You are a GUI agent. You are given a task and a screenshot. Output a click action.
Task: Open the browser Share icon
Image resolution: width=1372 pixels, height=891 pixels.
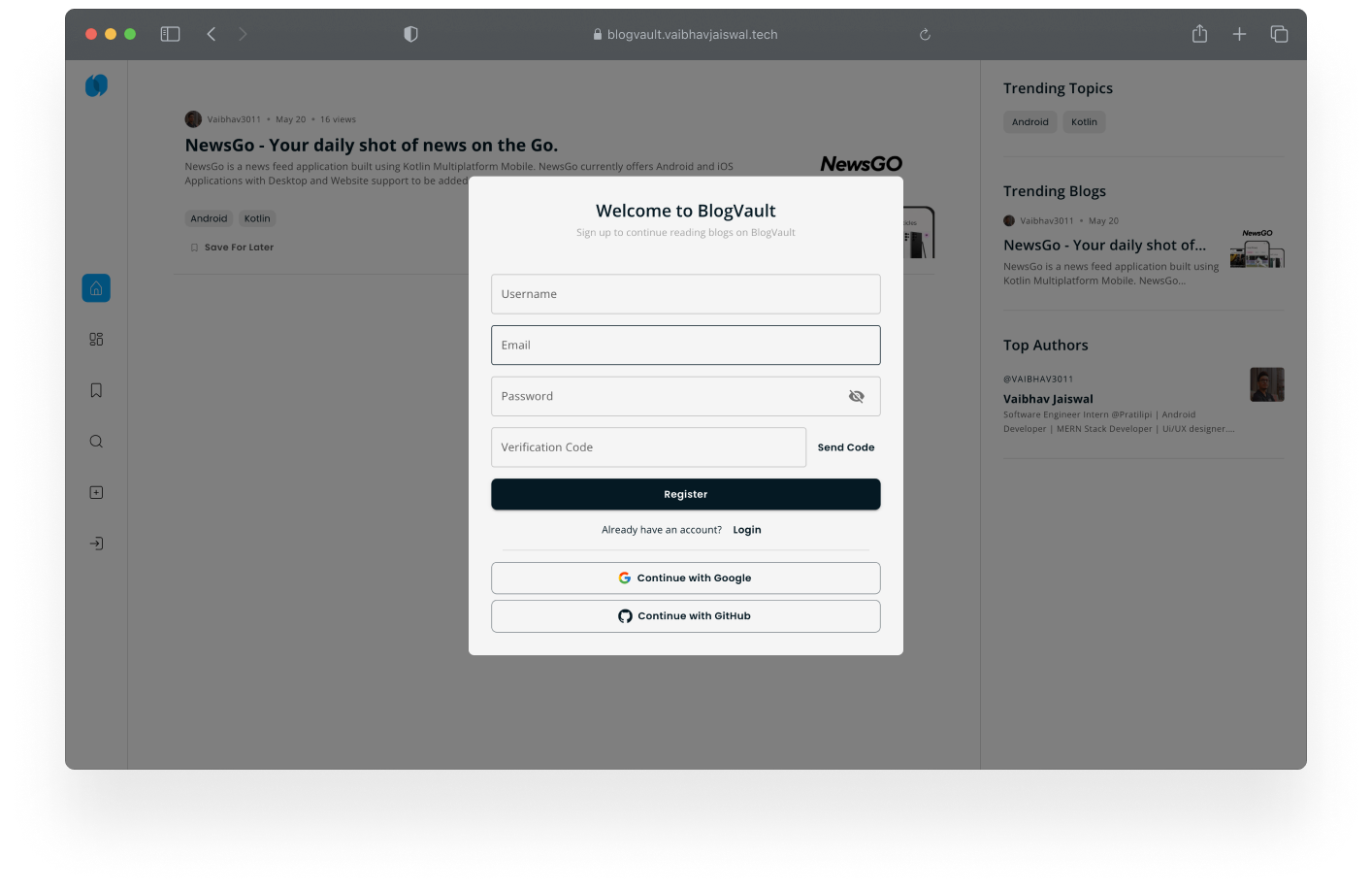point(1199,34)
